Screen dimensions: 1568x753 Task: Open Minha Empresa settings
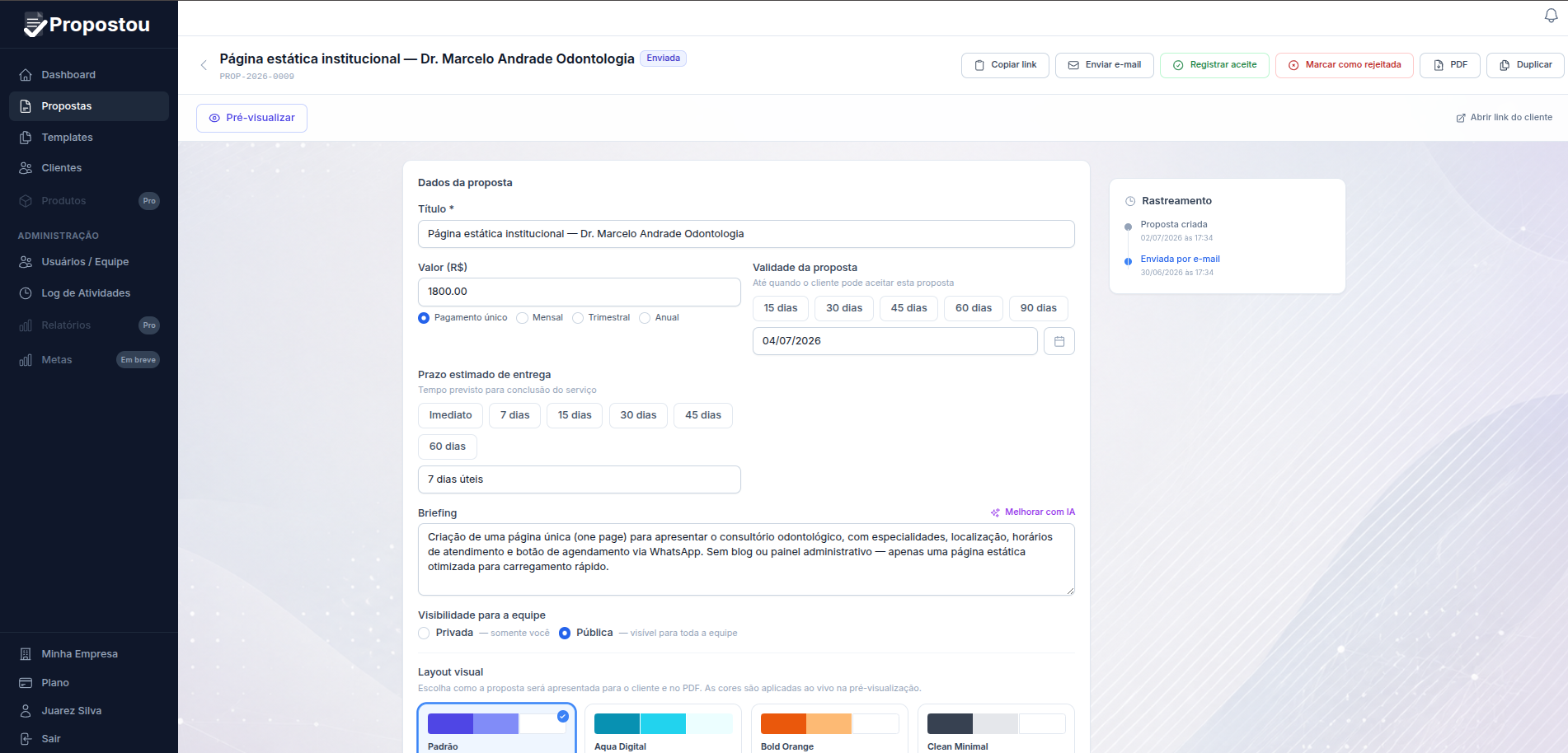coord(89,654)
